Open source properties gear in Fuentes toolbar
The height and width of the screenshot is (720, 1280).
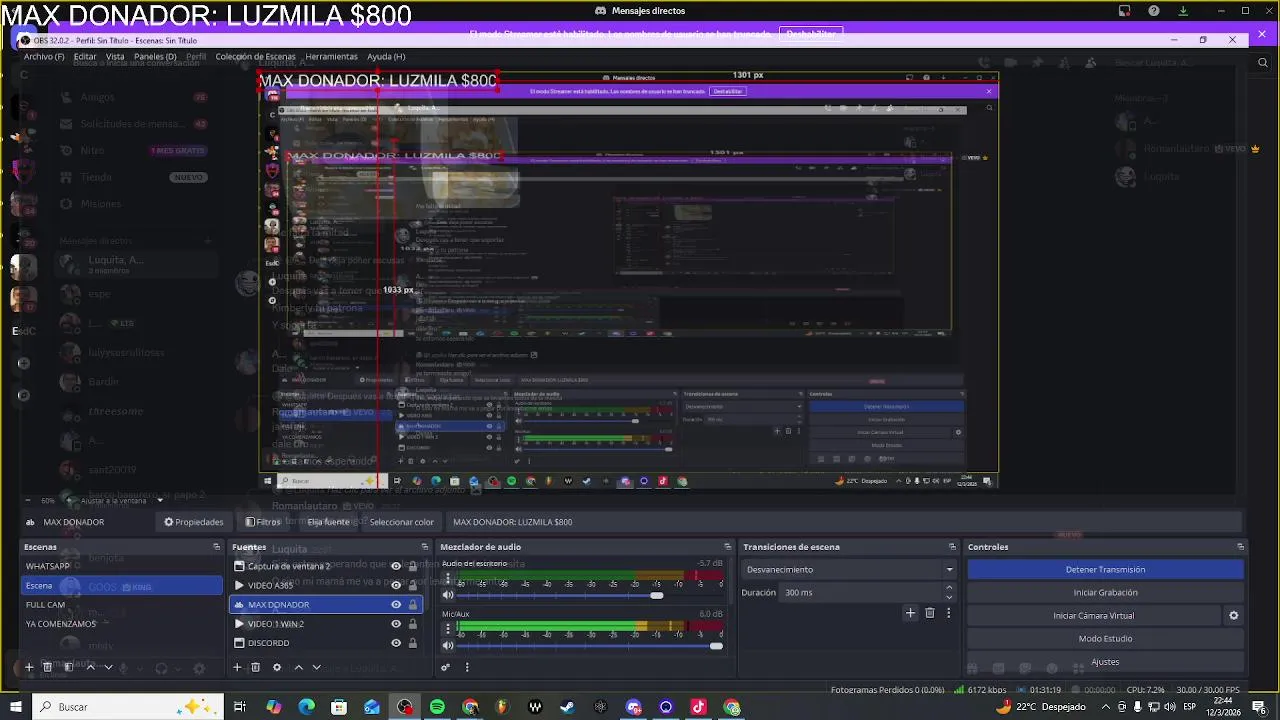[x=277, y=667]
